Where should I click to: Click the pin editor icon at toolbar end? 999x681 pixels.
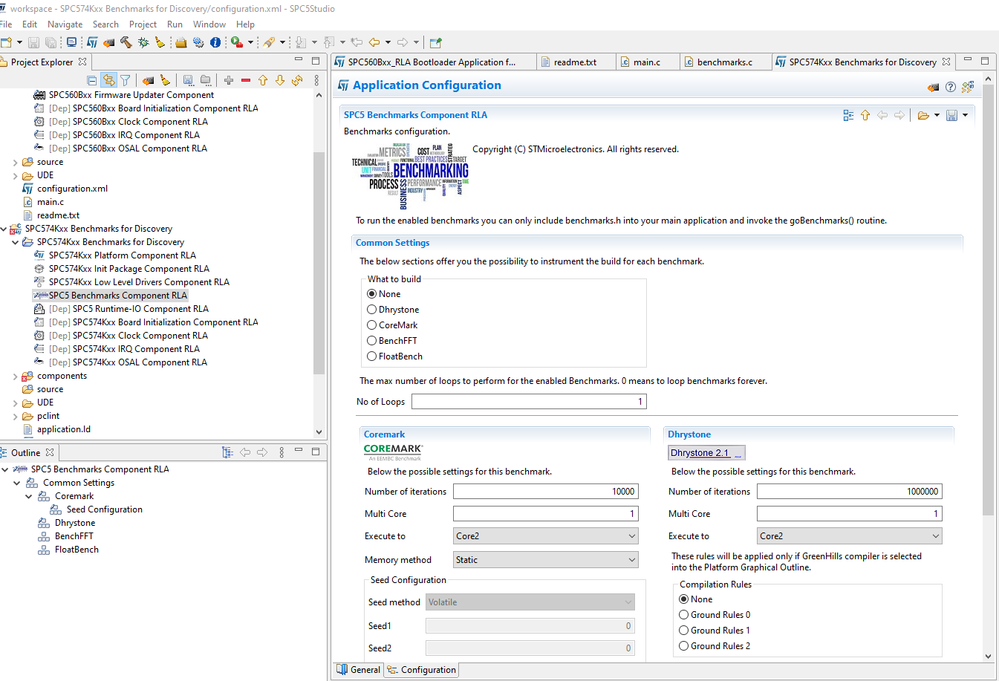[436, 43]
